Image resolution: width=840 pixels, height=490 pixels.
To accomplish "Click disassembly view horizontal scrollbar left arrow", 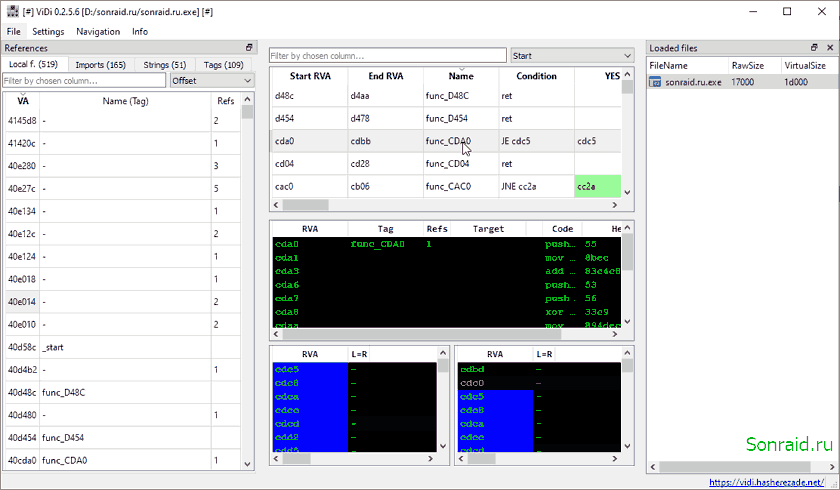I will point(276,334).
